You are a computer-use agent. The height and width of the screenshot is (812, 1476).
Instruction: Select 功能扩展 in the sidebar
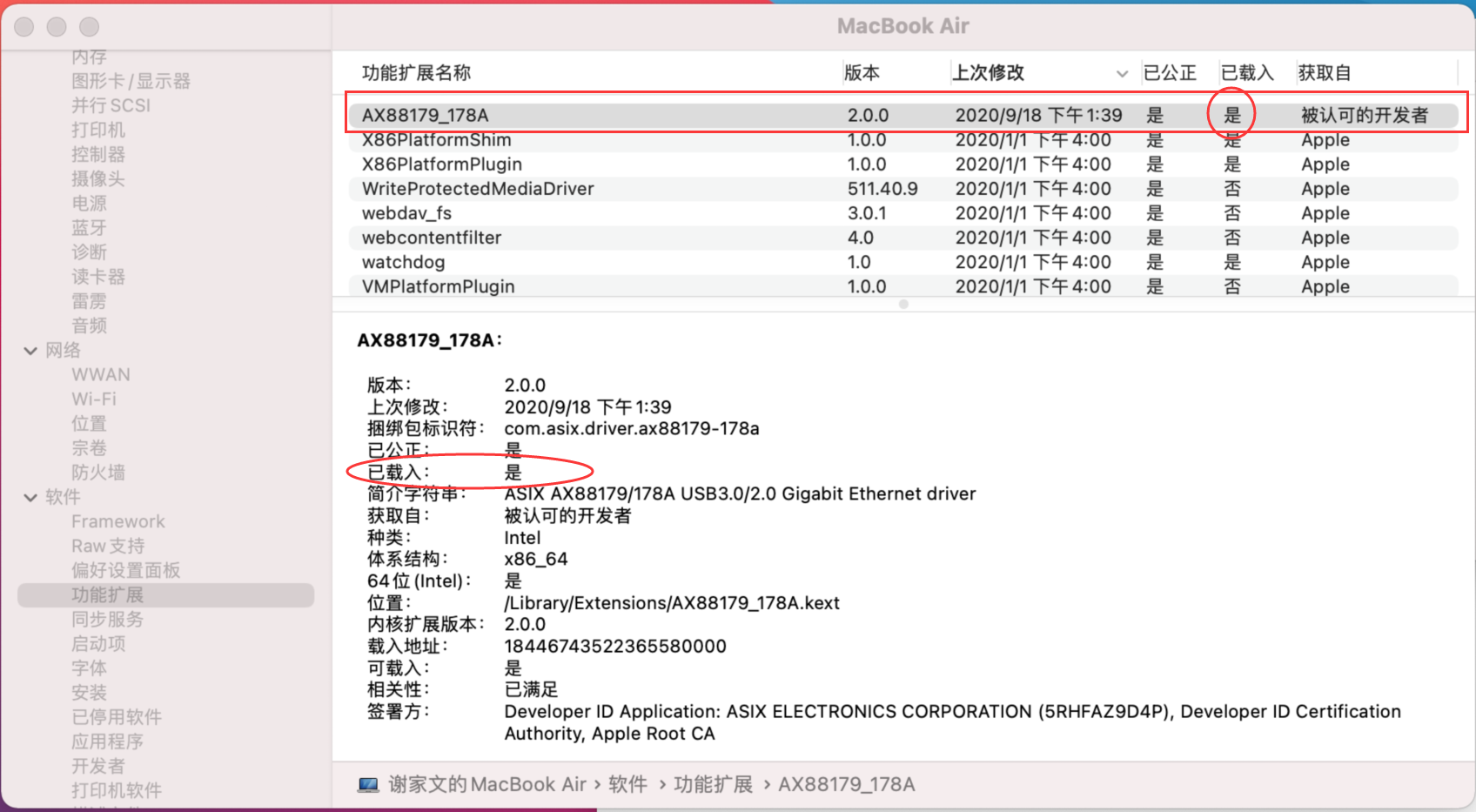107,595
